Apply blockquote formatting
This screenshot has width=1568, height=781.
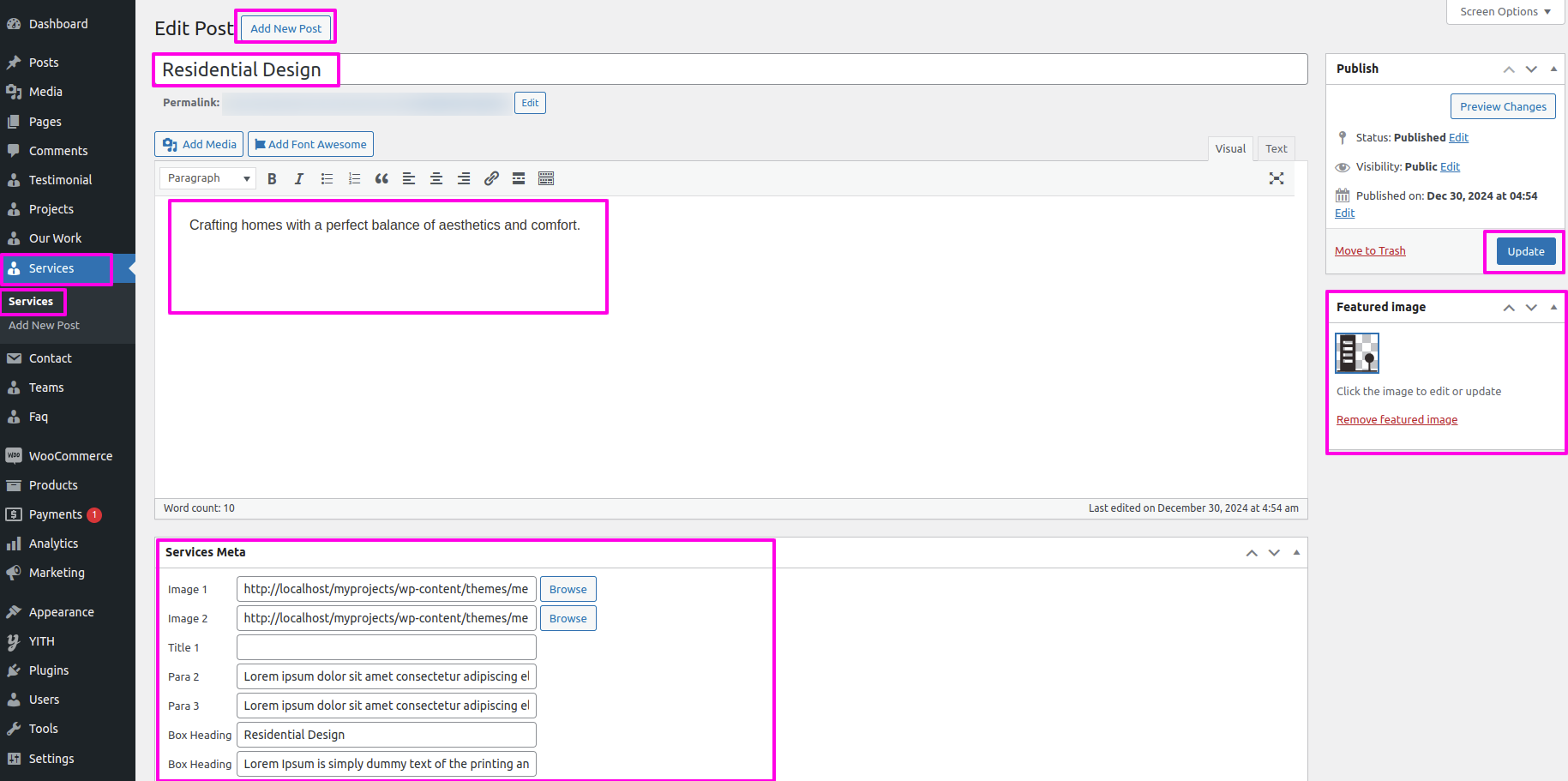tap(381, 178)
